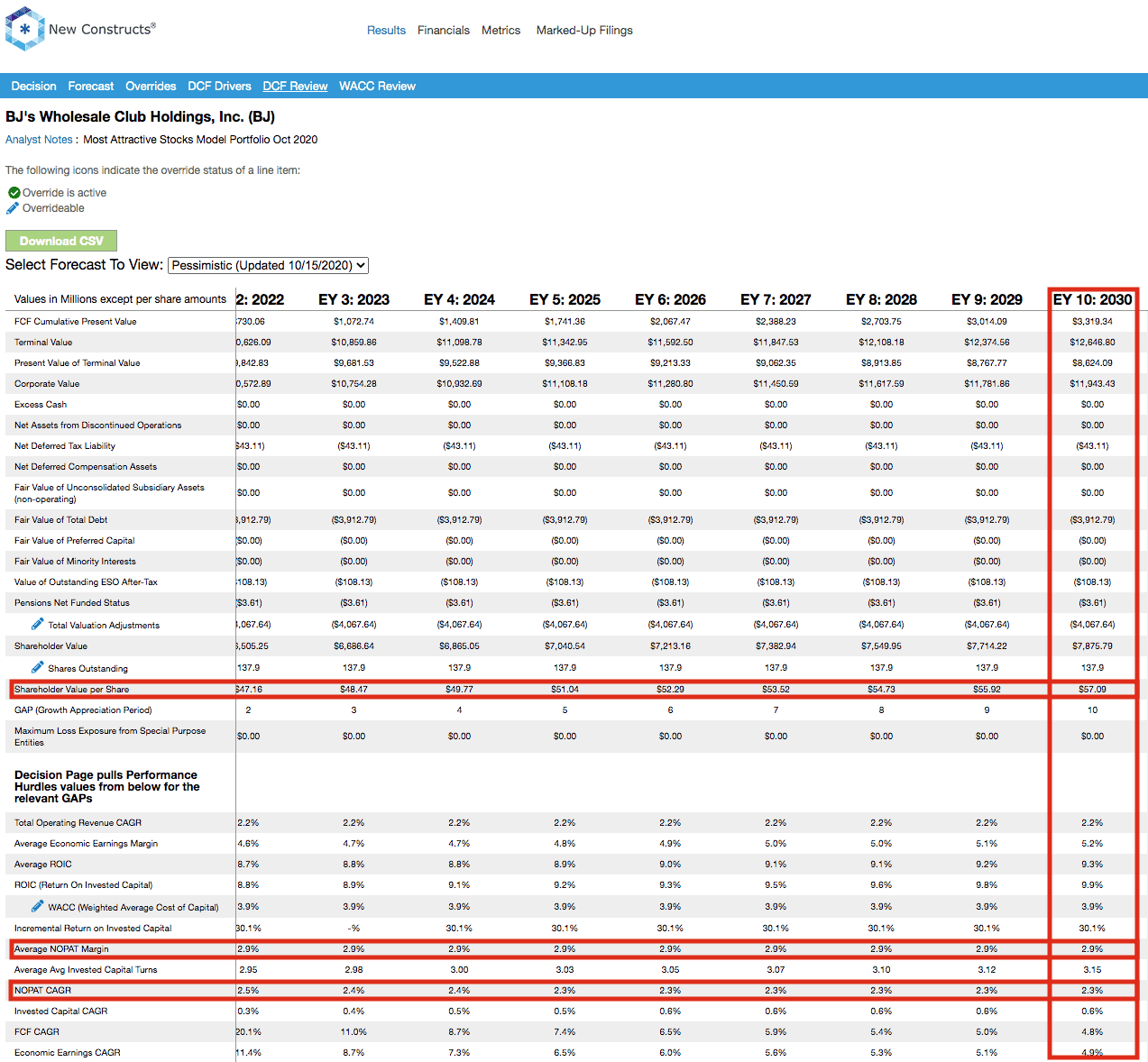
Task: Click the 'Total Operating Revenue CAGR' label
Action: pos(78,822)
